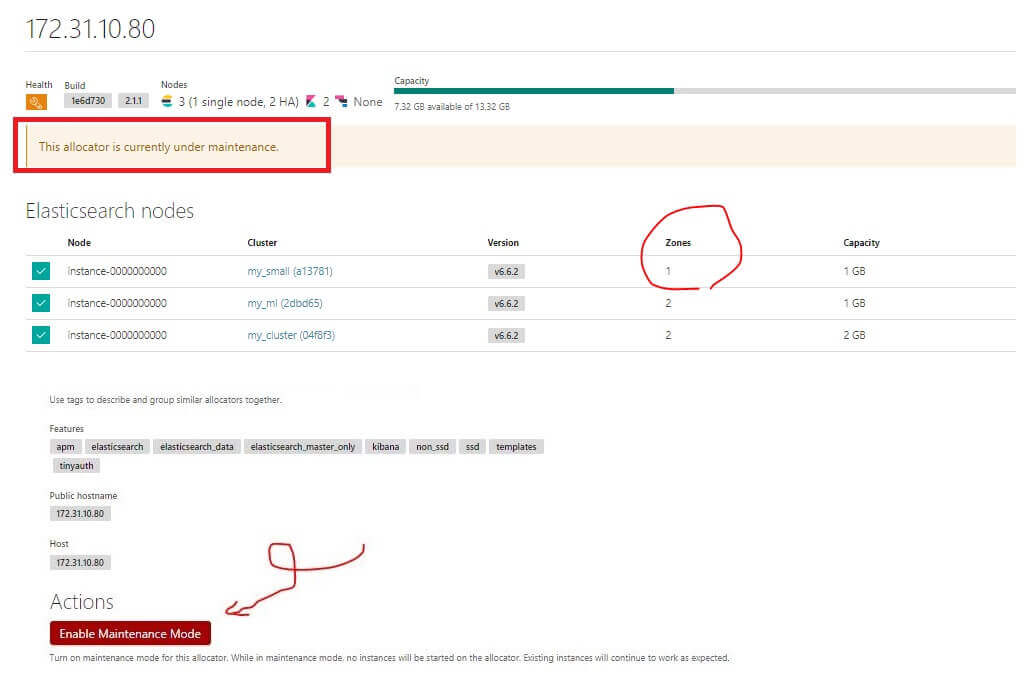
Task: Click the orange maintenance health icon
Action: 36,102
